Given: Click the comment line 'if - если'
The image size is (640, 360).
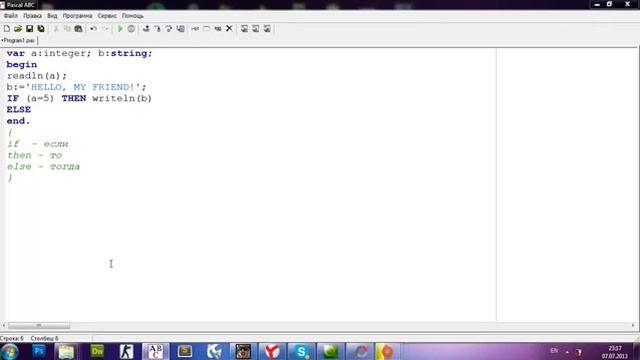Looking at the screenshot, I should click(38, 144).
